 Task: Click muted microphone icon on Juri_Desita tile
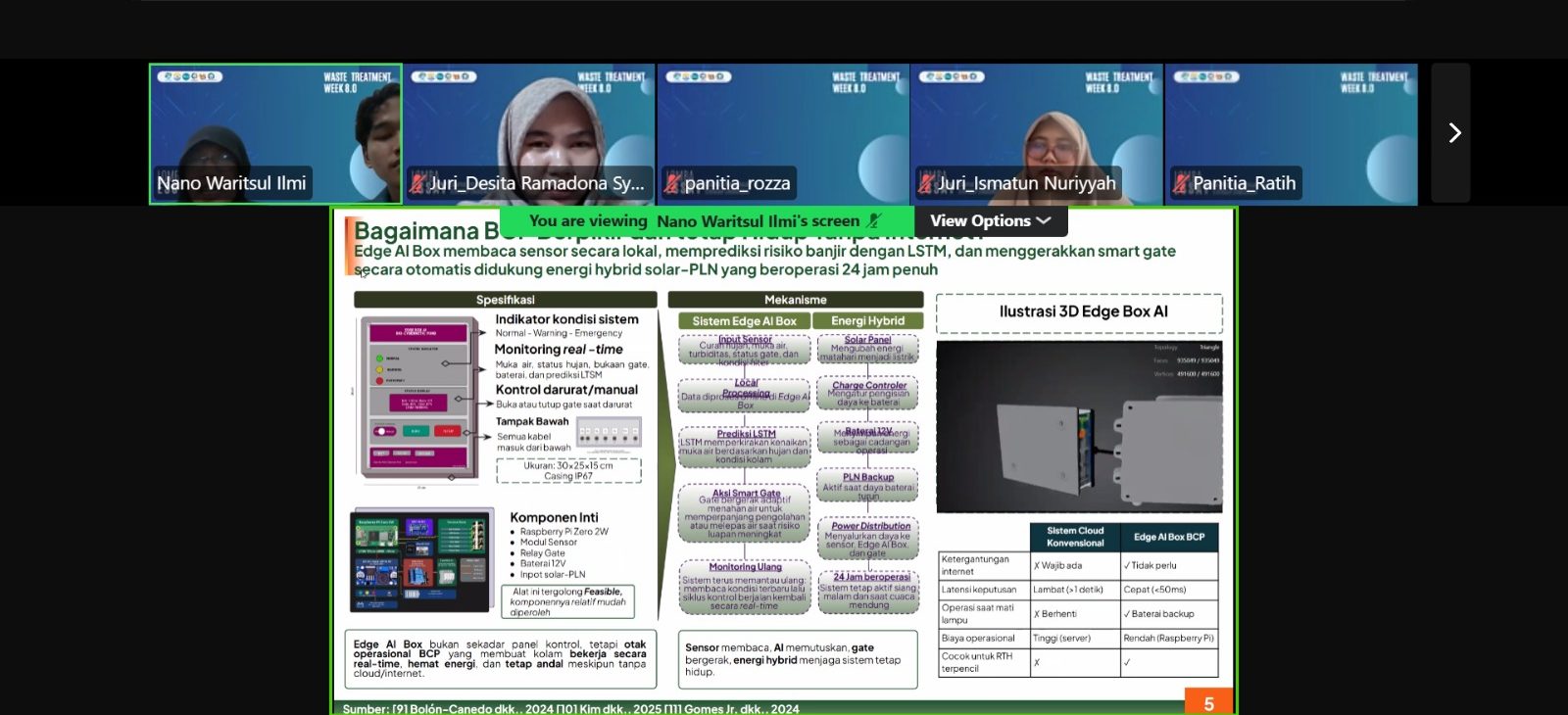point(417,183)
